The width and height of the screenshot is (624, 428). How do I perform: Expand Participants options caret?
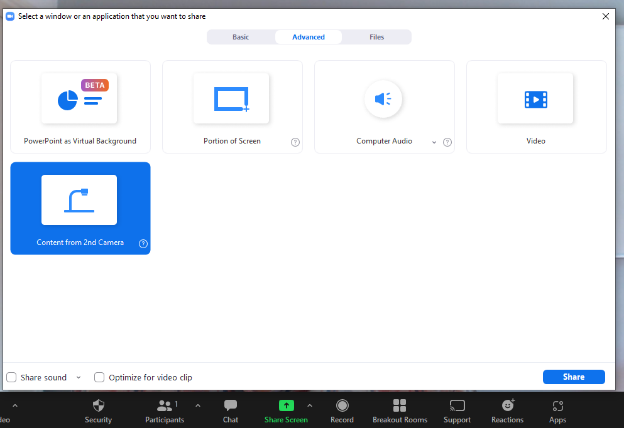(198, 406)
